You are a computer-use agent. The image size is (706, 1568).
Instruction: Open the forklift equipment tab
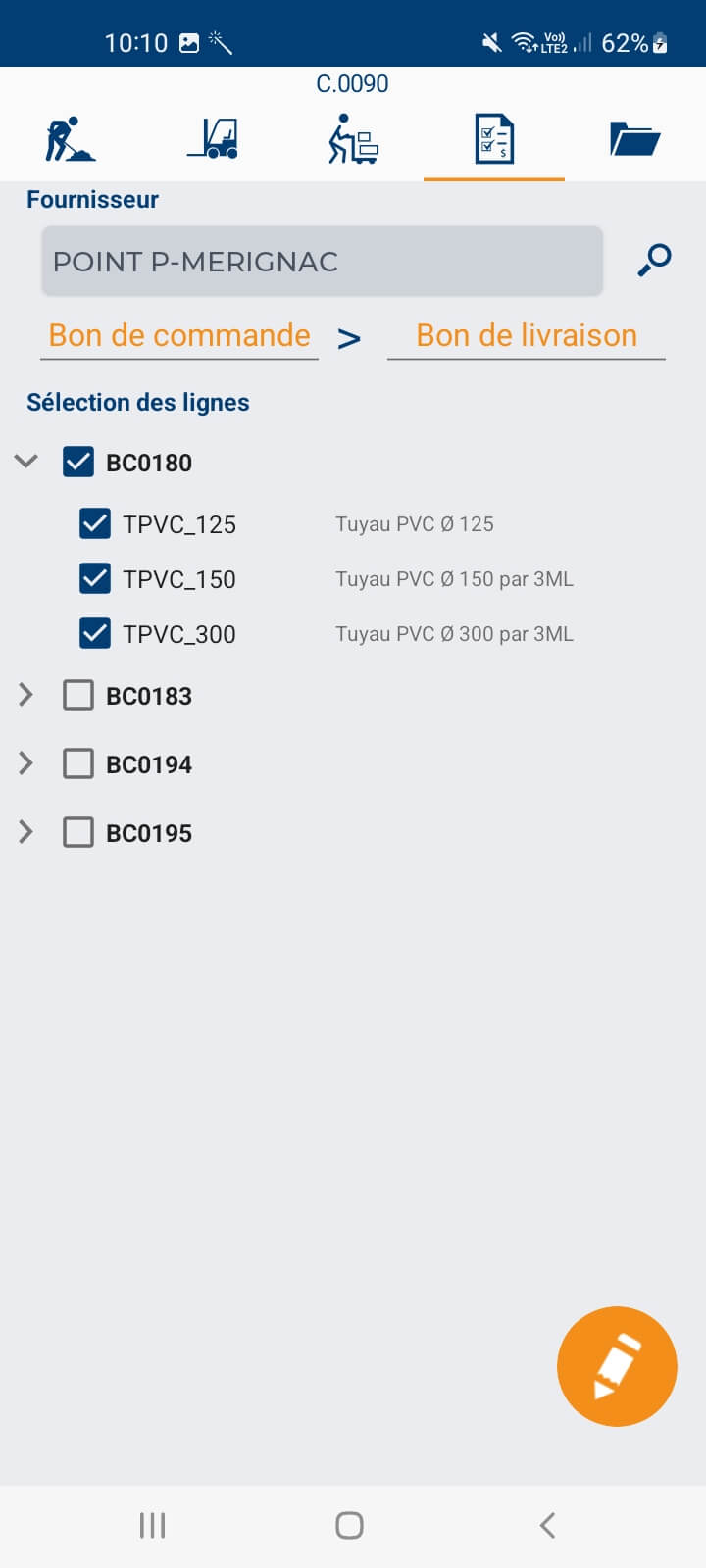pos(213,139)
